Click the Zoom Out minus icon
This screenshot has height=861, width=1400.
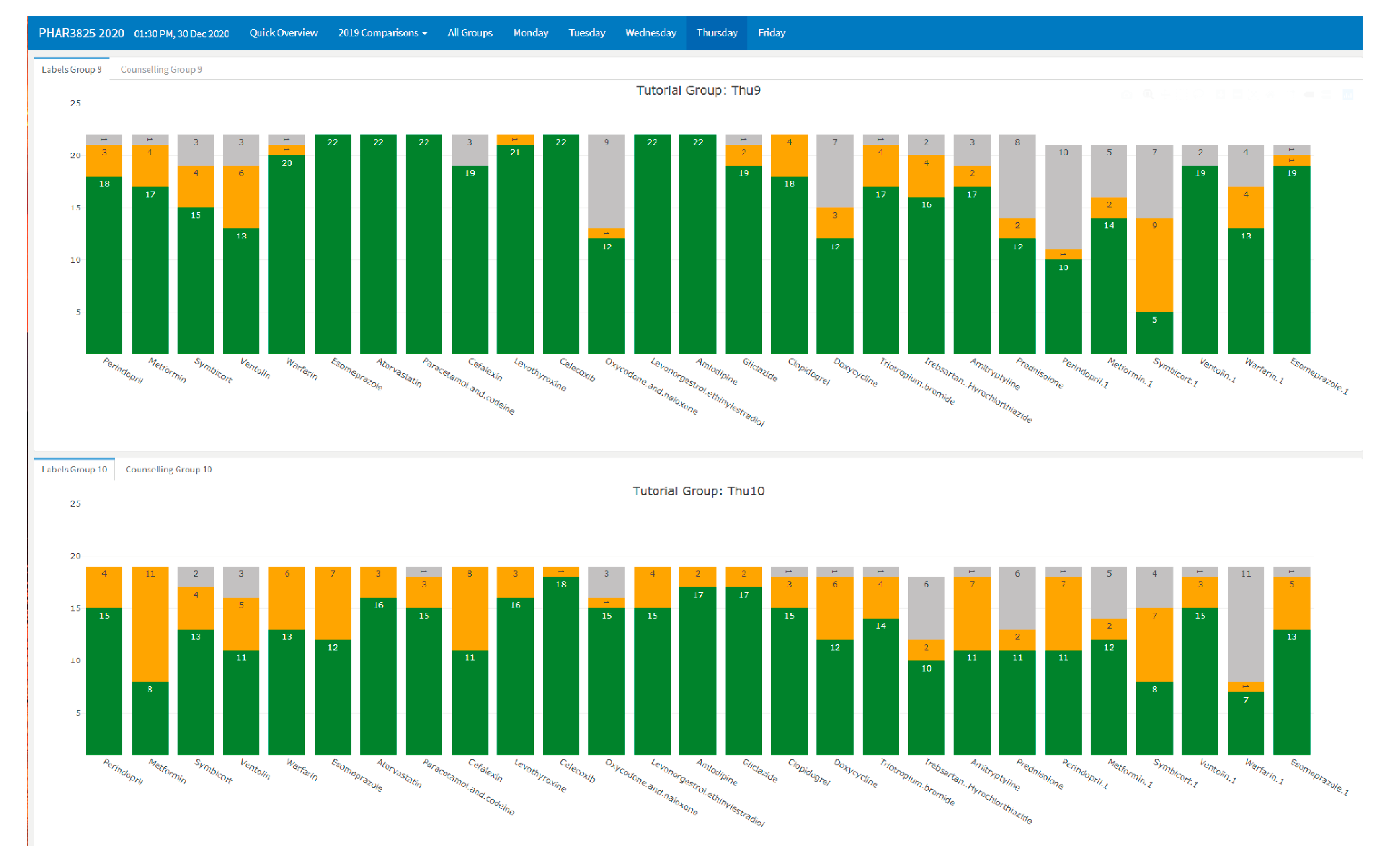pyautogui.click(x=1237, y=94)
